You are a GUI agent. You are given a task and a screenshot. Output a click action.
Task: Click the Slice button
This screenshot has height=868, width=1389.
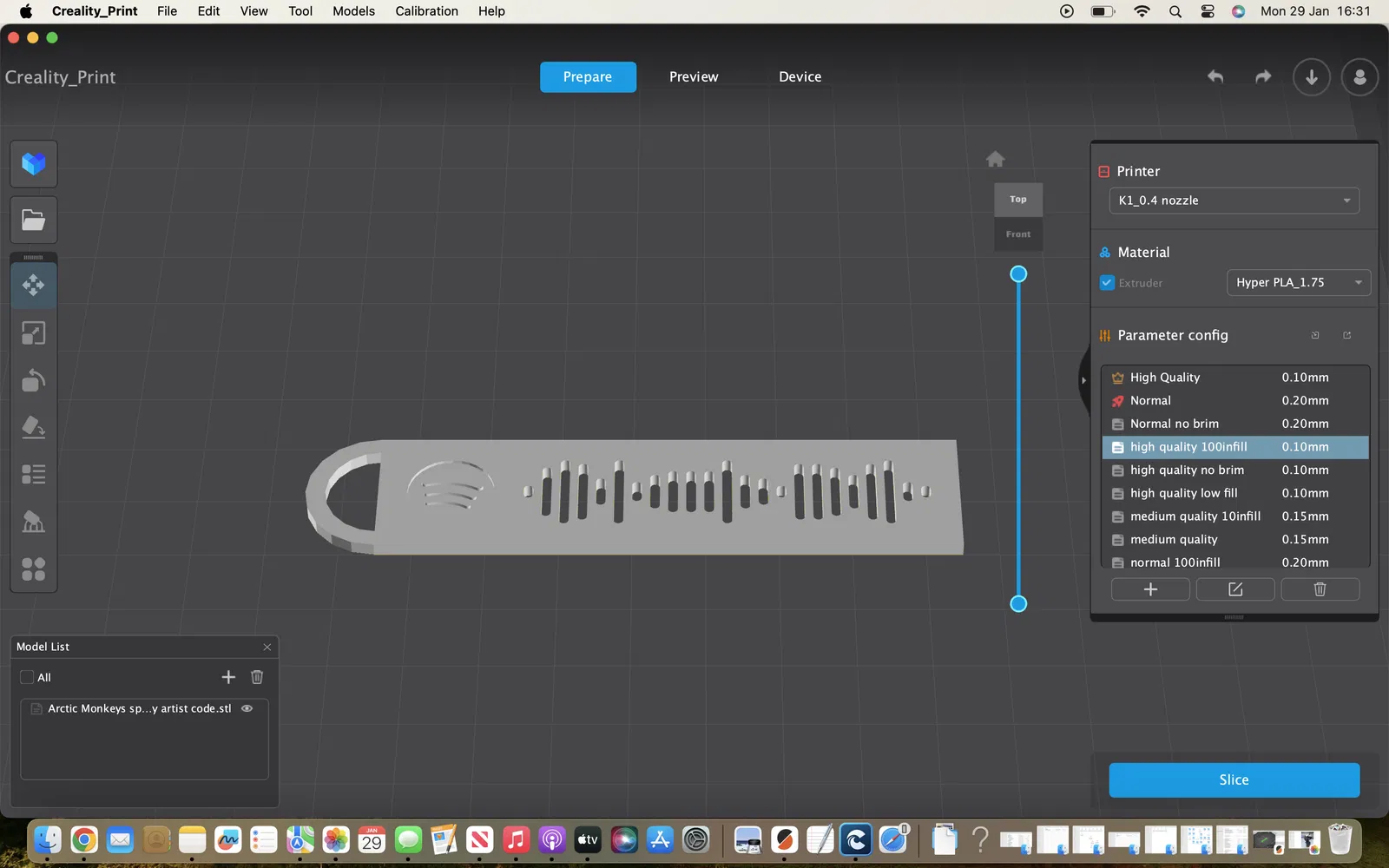click(1234, 780)
